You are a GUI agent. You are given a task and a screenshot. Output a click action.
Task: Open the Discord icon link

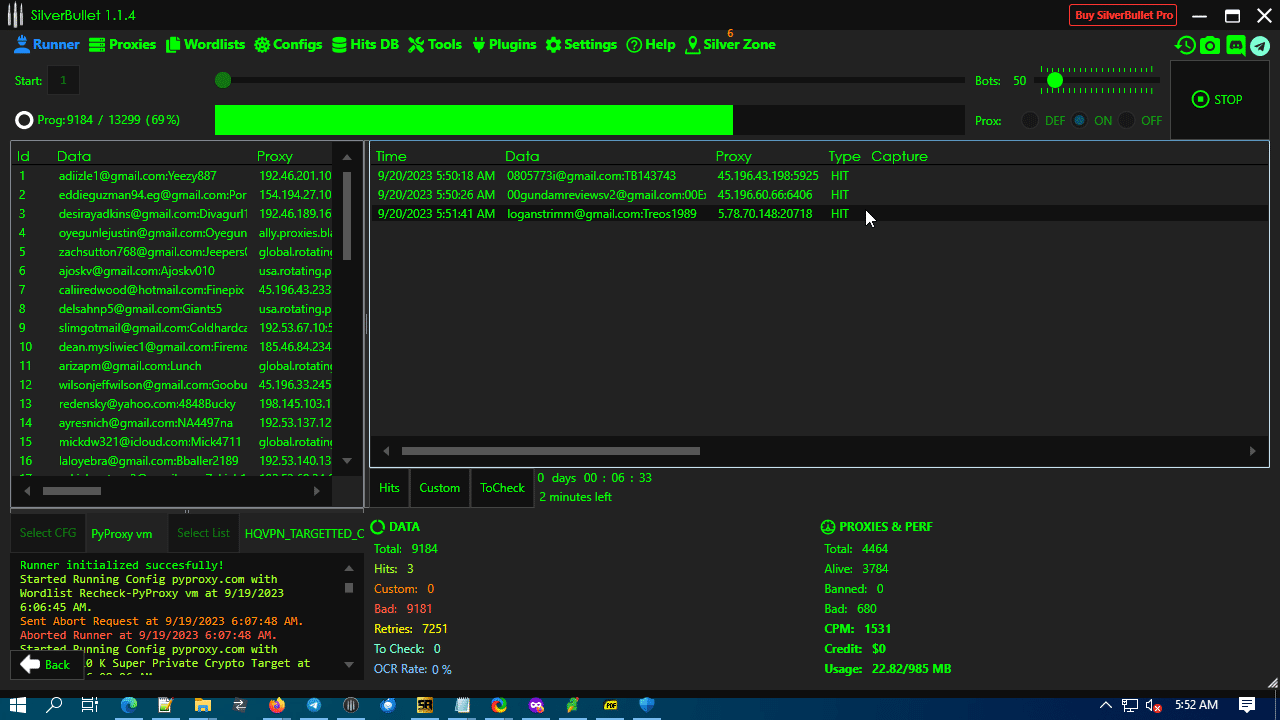point(1236,45)
